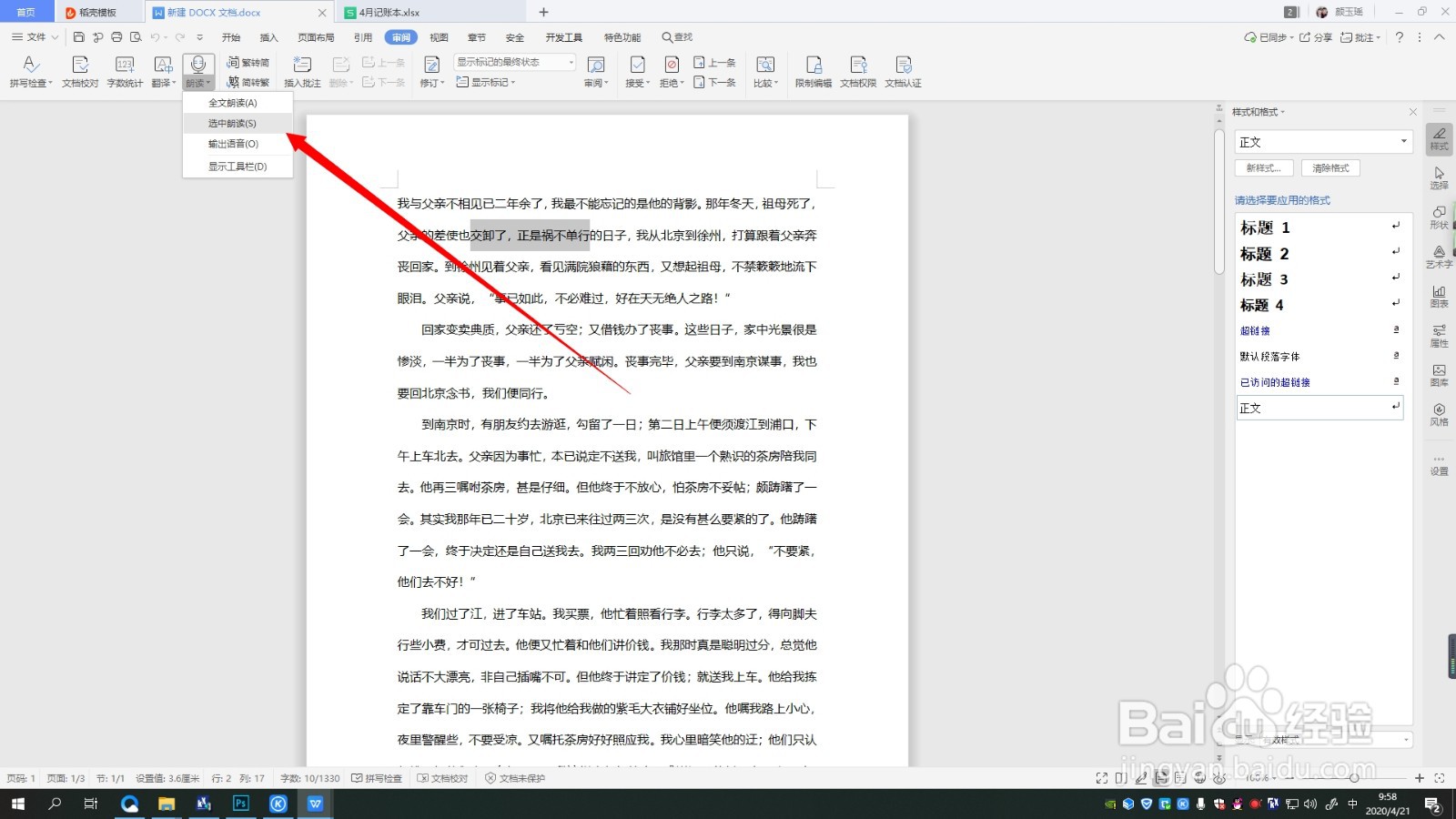
Task: Click the 新样式 new style button
Action: (1263, 167)
